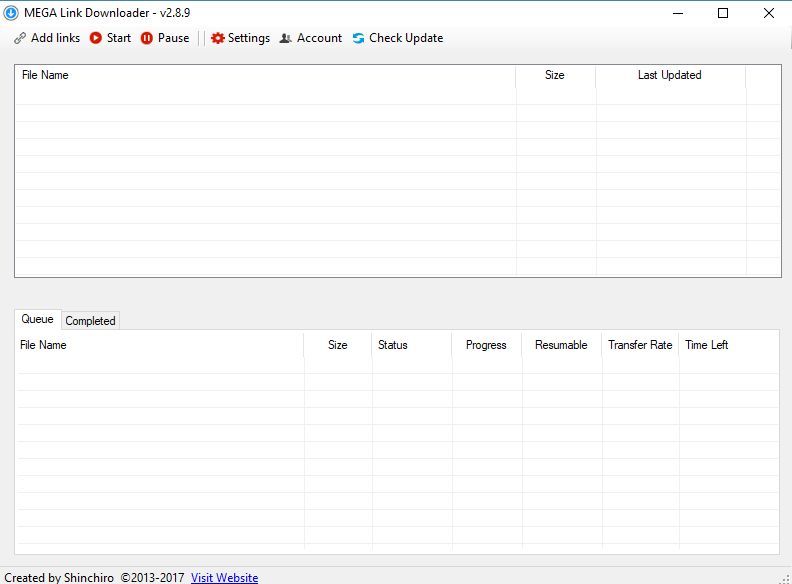
Task: Click the Start toolbar label
Action: 119,38
